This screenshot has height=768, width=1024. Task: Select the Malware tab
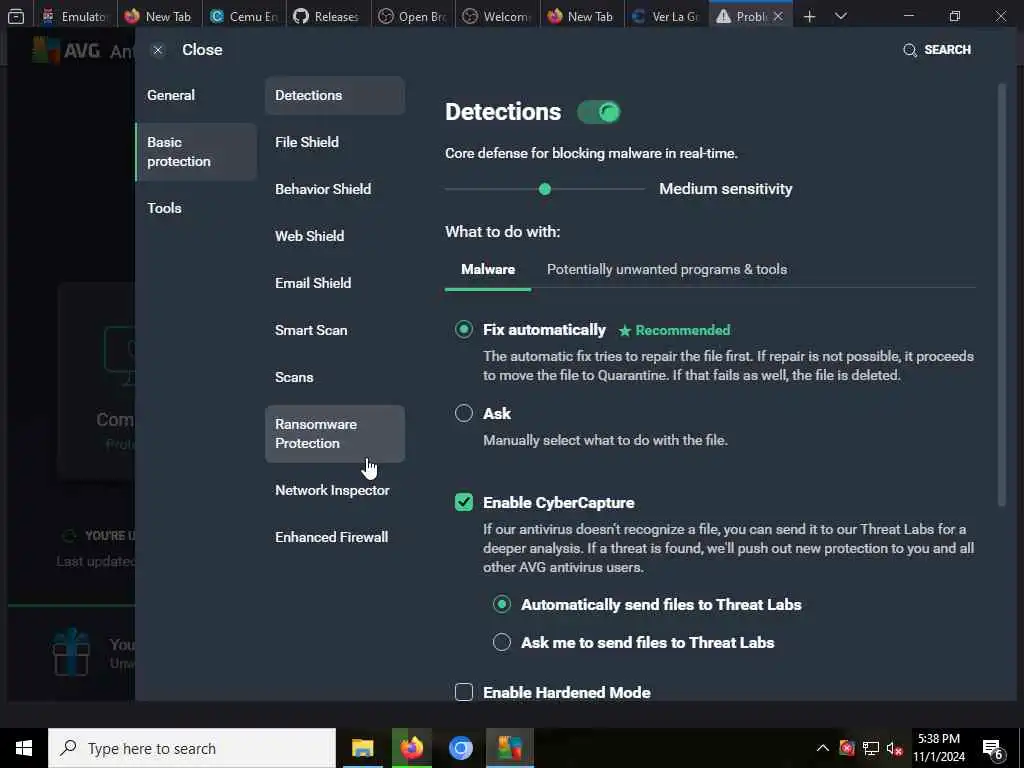pyautogui.click(x=488, y=270)
